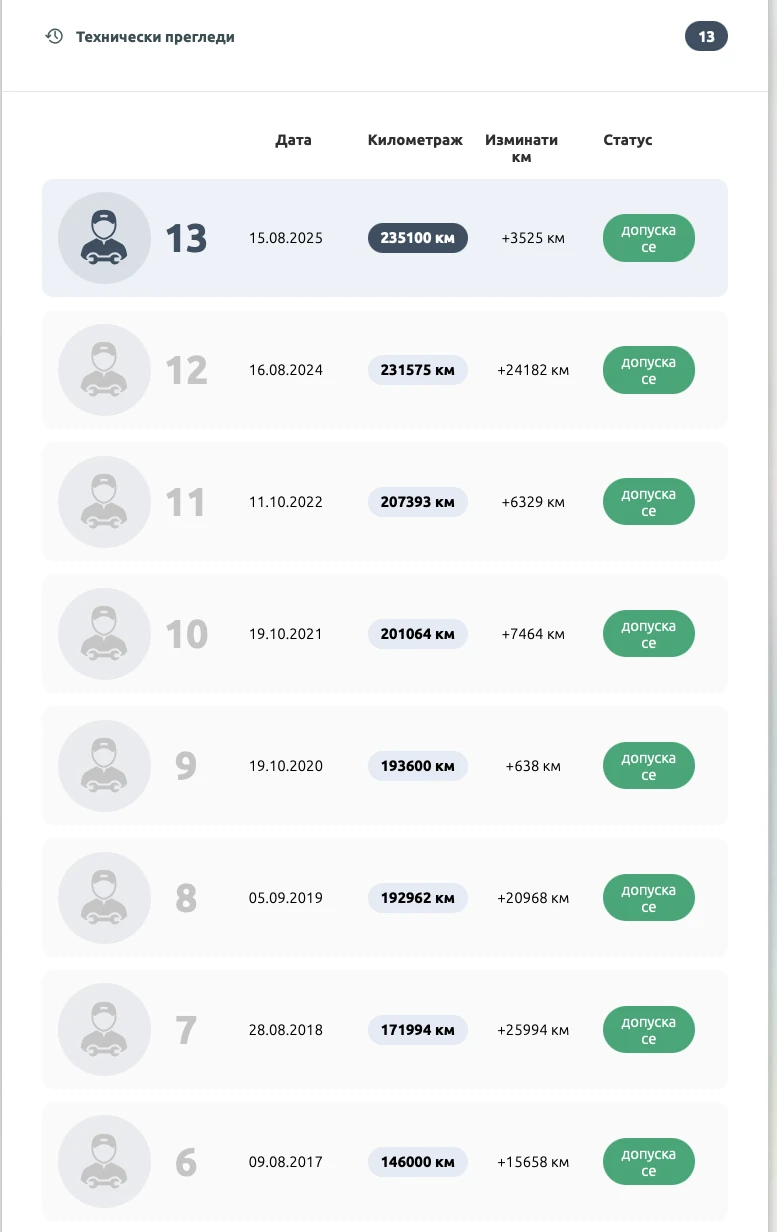Select the mechanic avatar for inspection 13

(x=105, y=238)
